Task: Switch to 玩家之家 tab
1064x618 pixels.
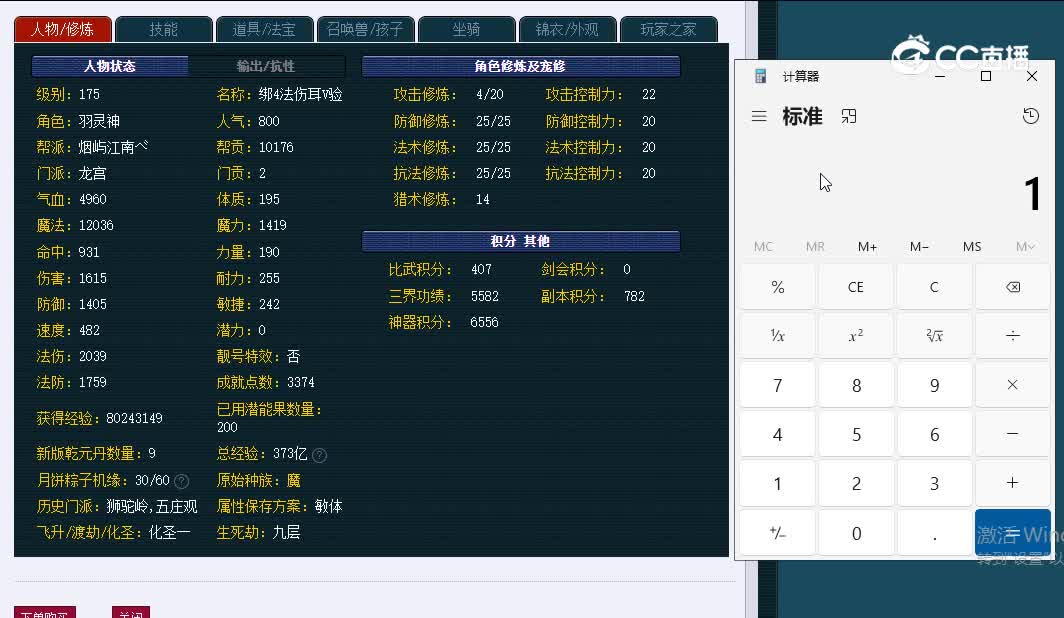Action: tap(668, 29)
